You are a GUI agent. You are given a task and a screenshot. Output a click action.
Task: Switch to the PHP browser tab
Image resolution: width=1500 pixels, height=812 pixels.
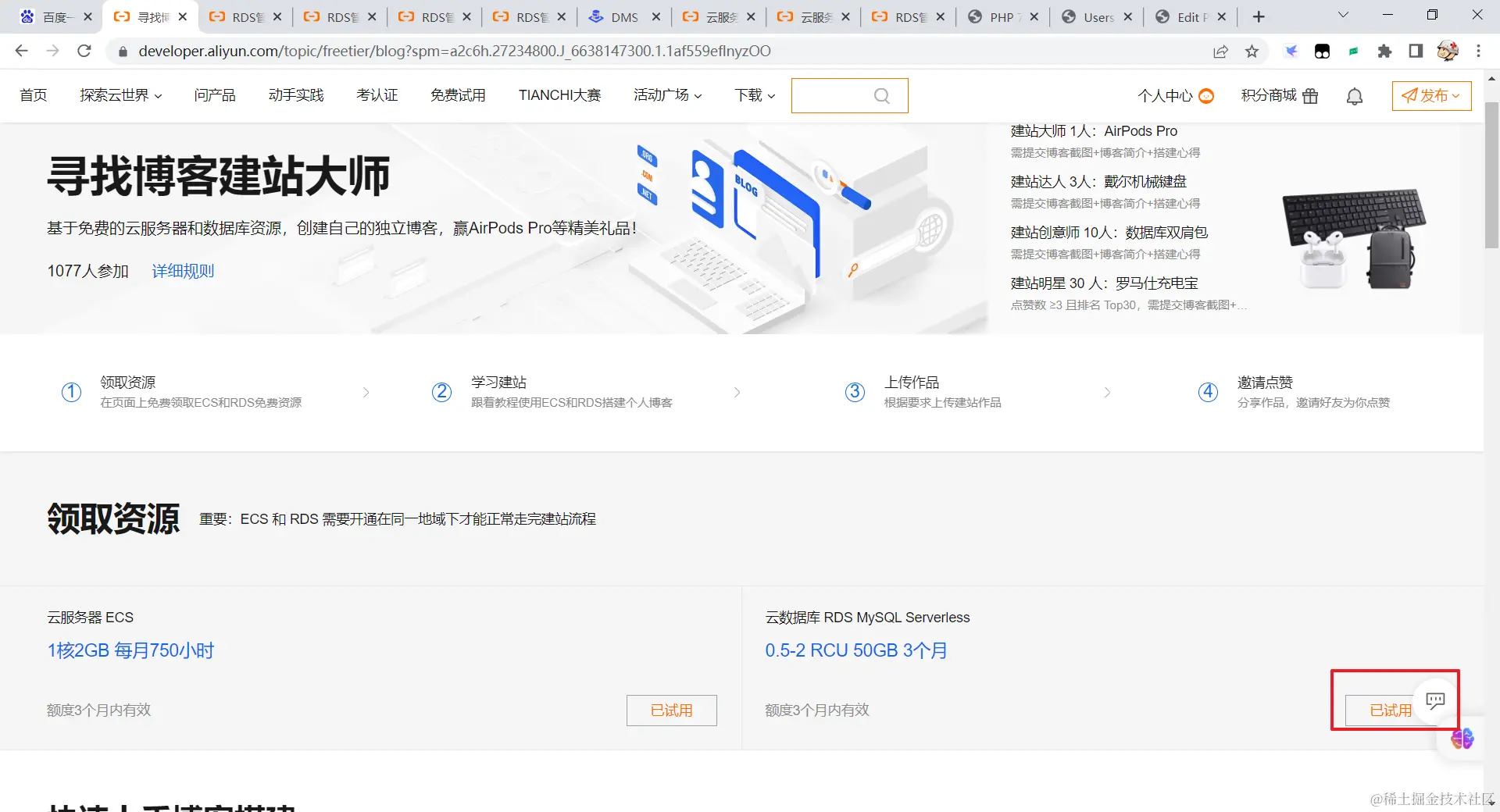coord(1002,16)
